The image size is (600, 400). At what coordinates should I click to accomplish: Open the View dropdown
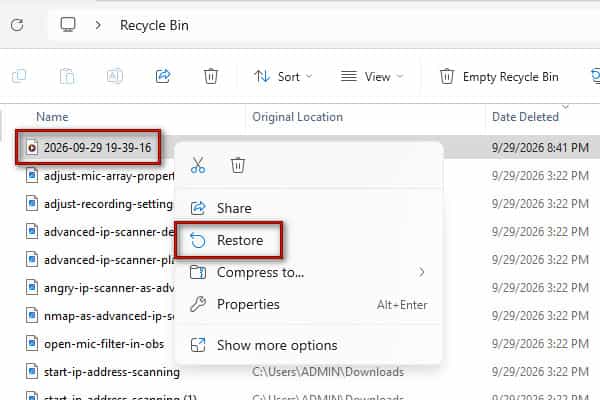372,77
